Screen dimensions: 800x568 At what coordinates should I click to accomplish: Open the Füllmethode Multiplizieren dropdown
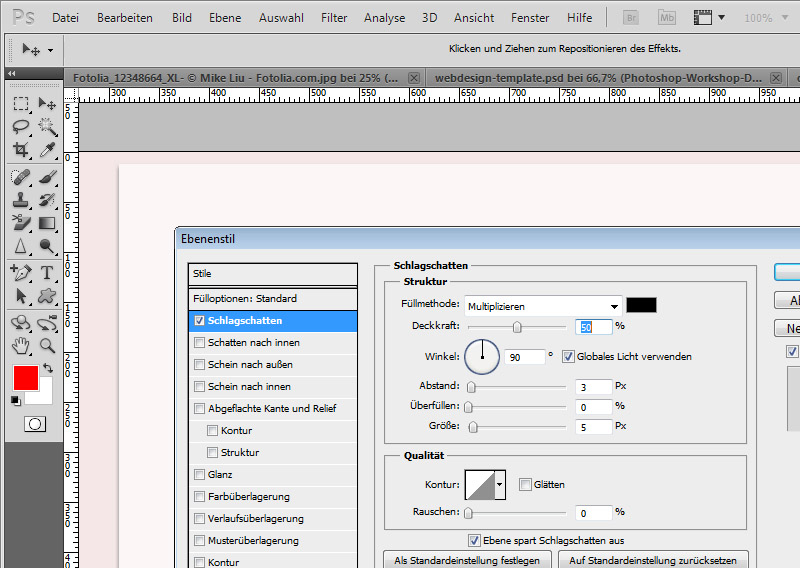(543, 306)
